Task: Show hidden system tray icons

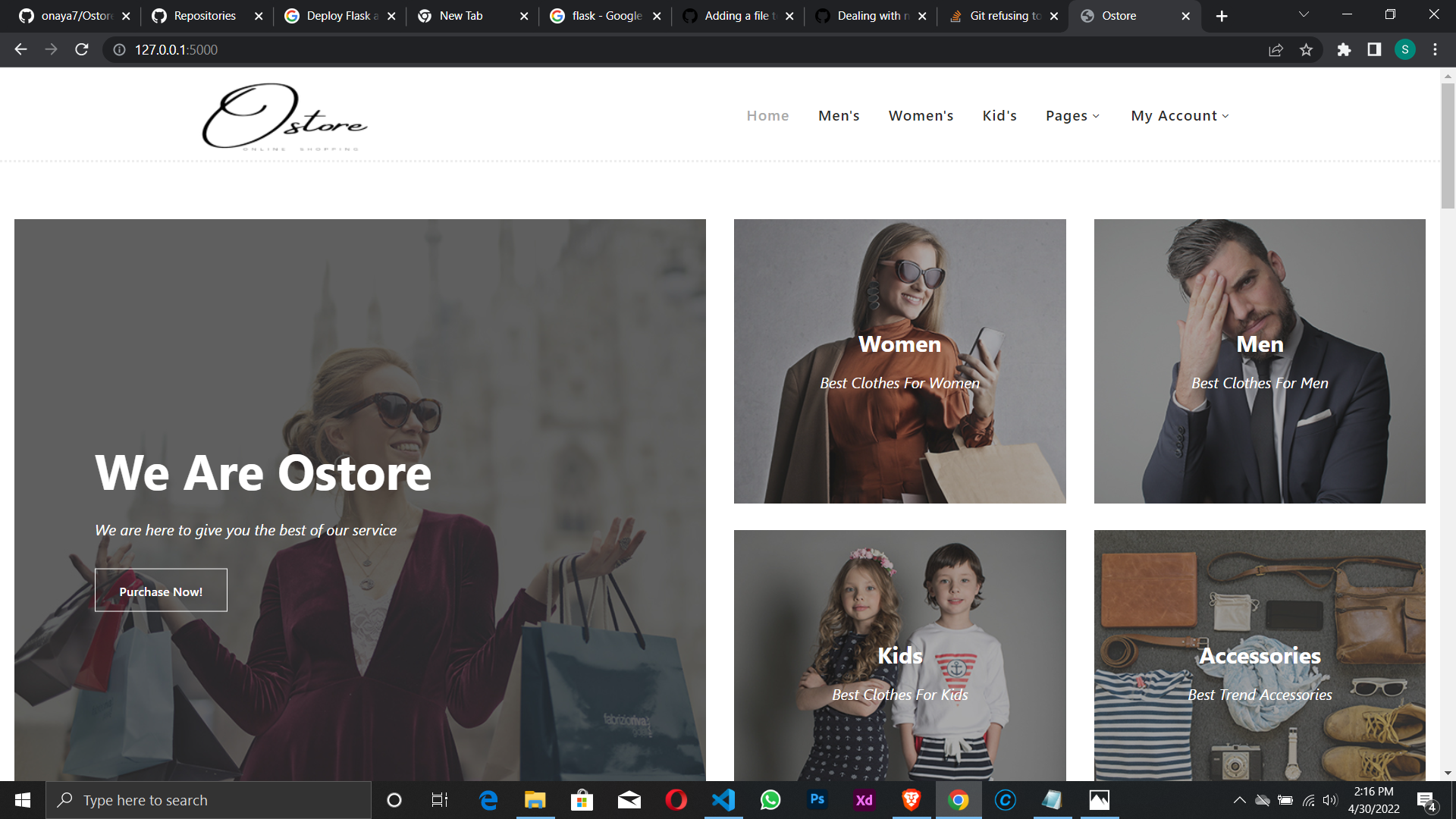Action: (1239, 800)
